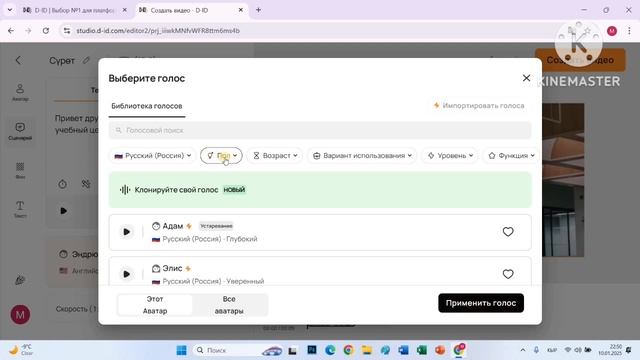Open the Уровень filter dropdown
The width and height of the screenshot is (640, 360).
450,156
